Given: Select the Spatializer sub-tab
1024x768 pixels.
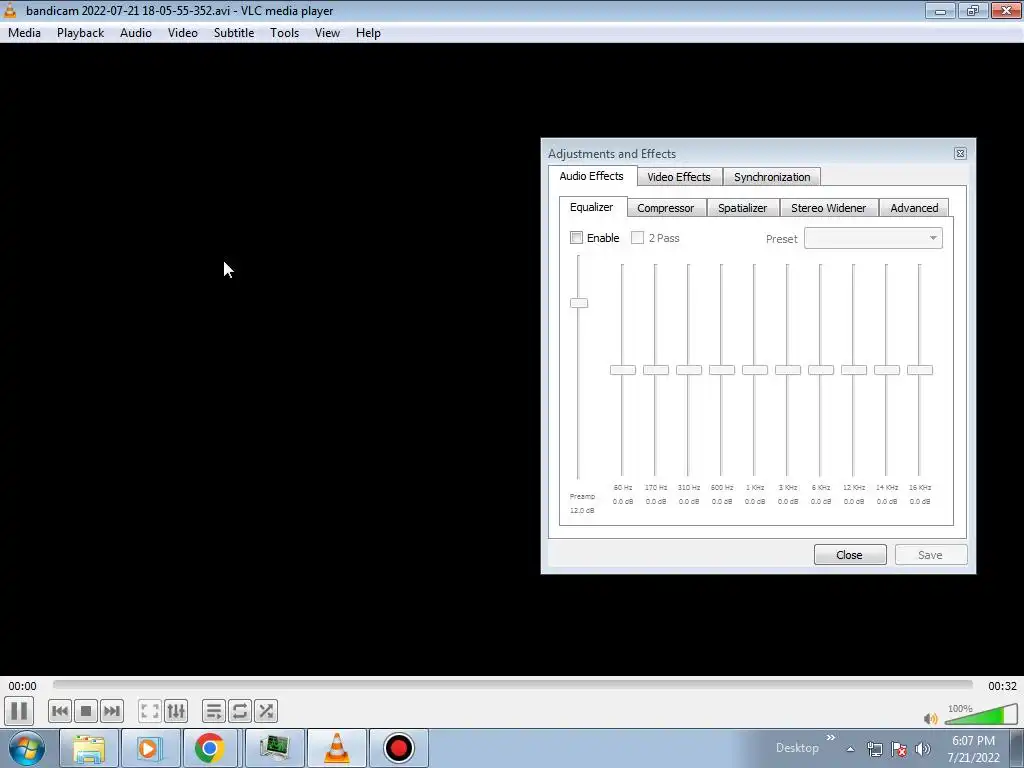Looking at the screenshot, I should 743,208.
